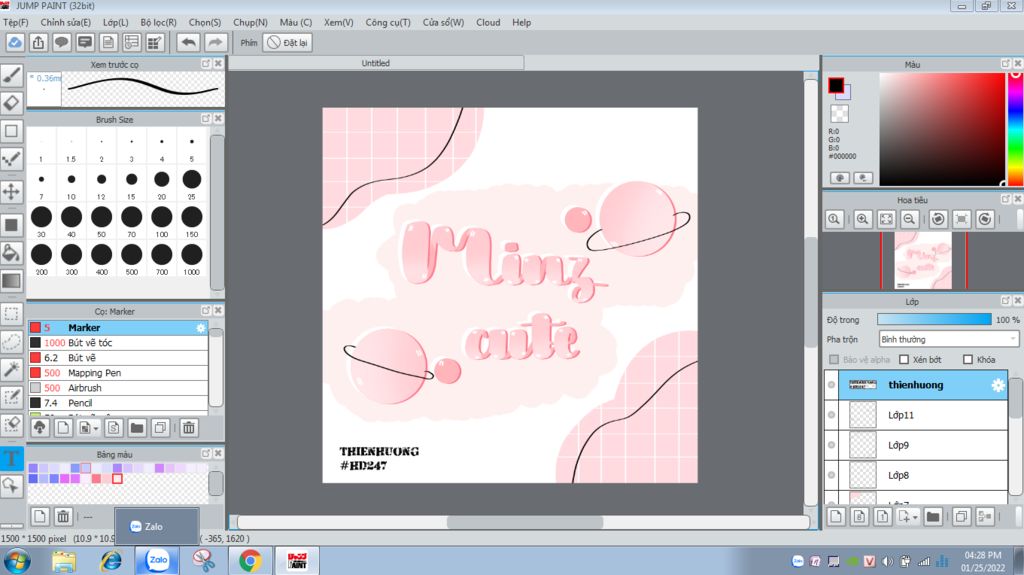Click the Navigator canvas thumbnail preview
Viewport: 1024px width, 575px height.
923,260
